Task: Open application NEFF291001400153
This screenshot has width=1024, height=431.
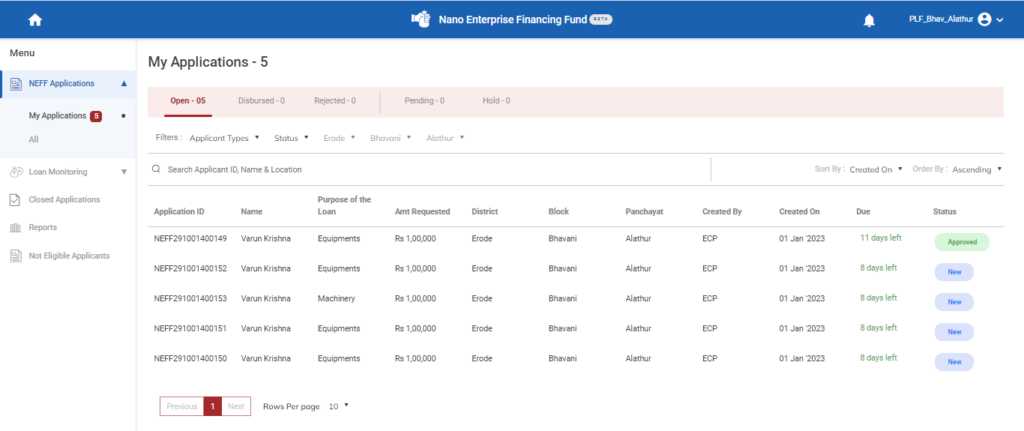Action: (190, 298)
